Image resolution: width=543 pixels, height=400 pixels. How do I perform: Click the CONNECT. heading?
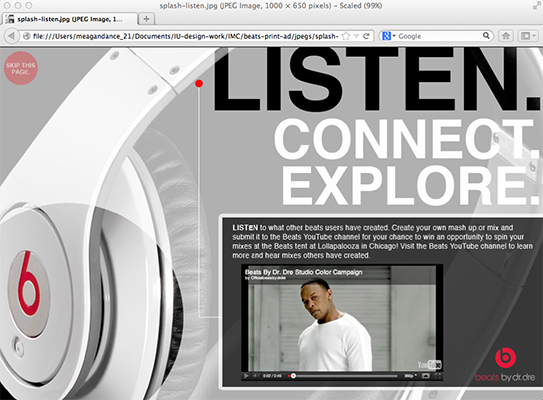(x=407, y=139)
